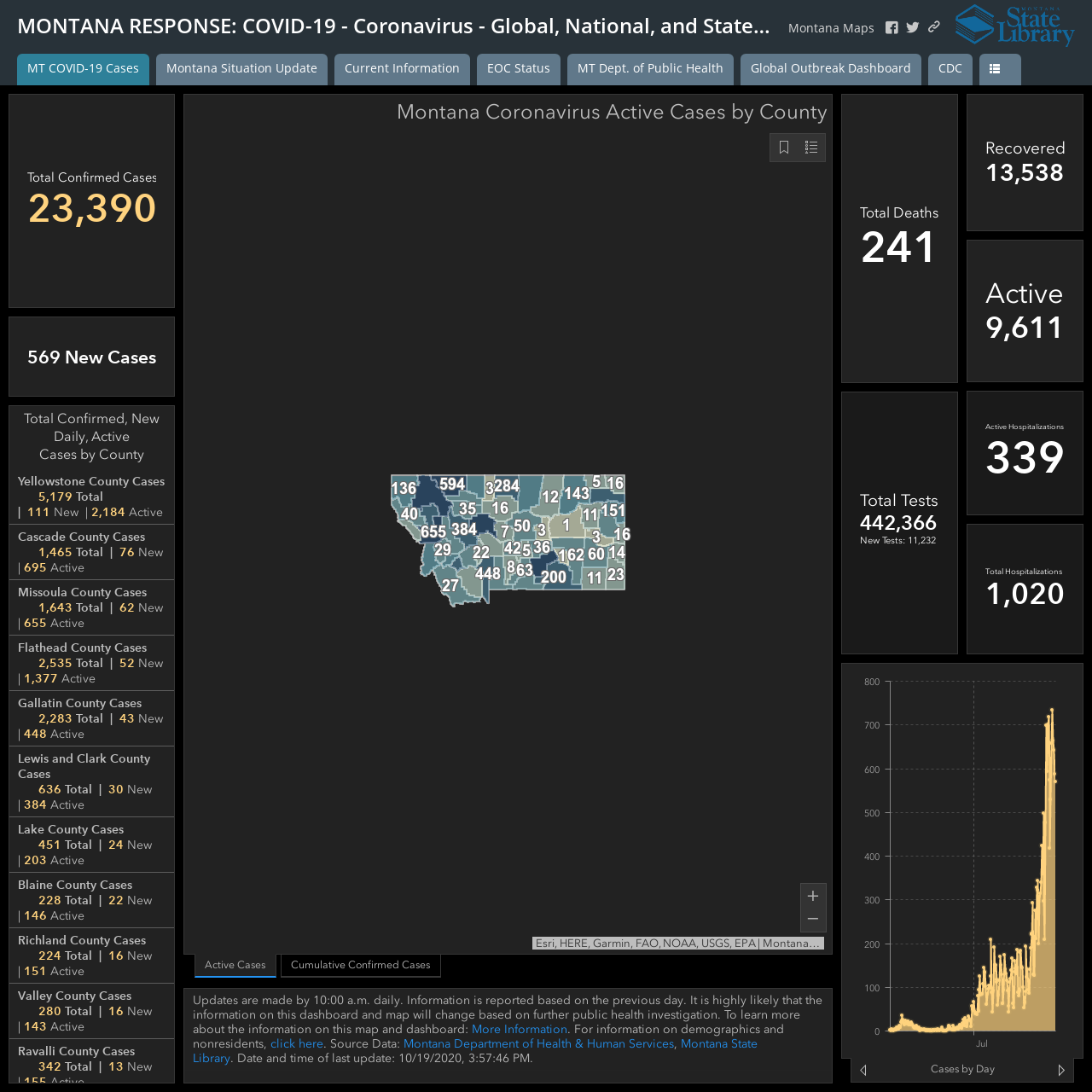This screenshot has width=1092, height=1092.
Task: Share dashboard on Twitter
Action: [913, 28]
